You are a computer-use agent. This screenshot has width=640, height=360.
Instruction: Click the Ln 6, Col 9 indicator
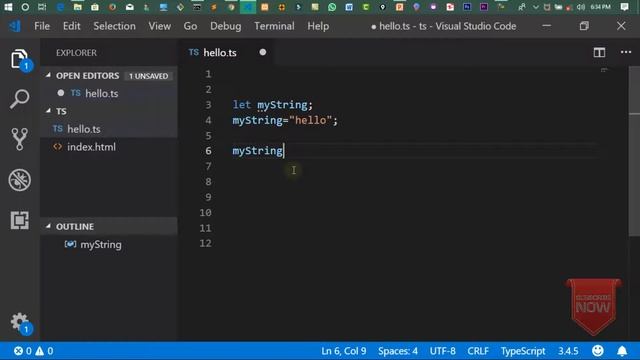(343, 351)
